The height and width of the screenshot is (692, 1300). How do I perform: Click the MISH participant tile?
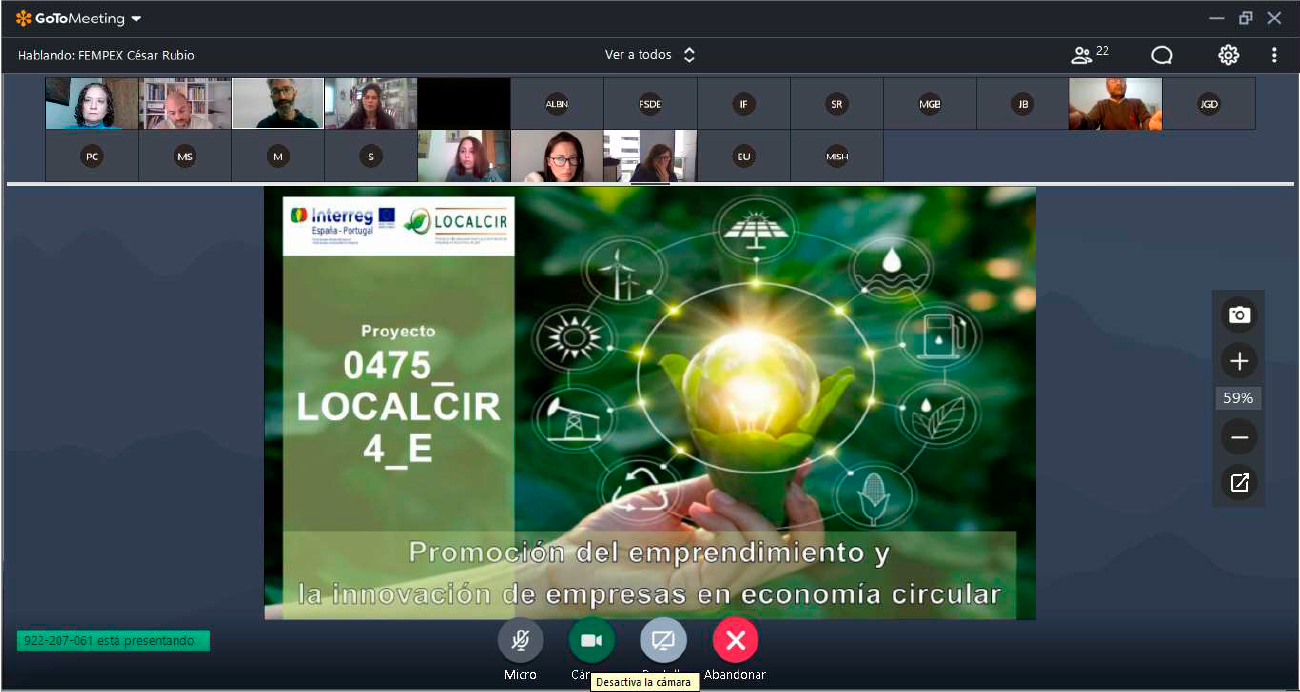[837, 156]
